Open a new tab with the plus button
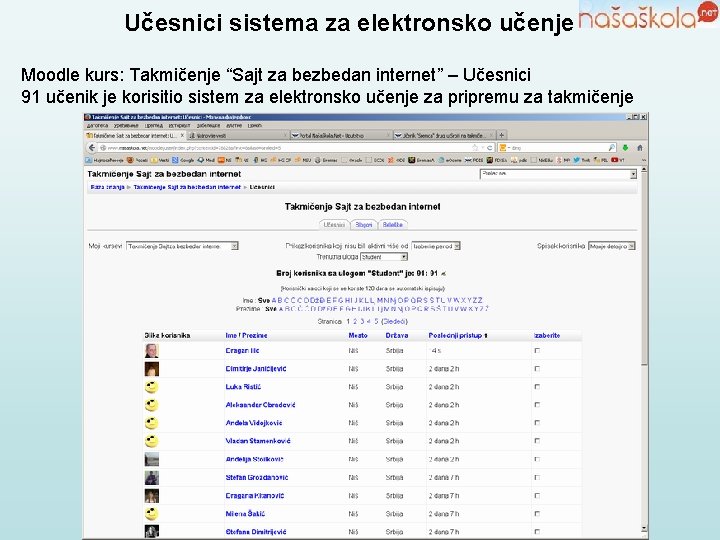This screenshot has height=540, width=720. (501, 135)
